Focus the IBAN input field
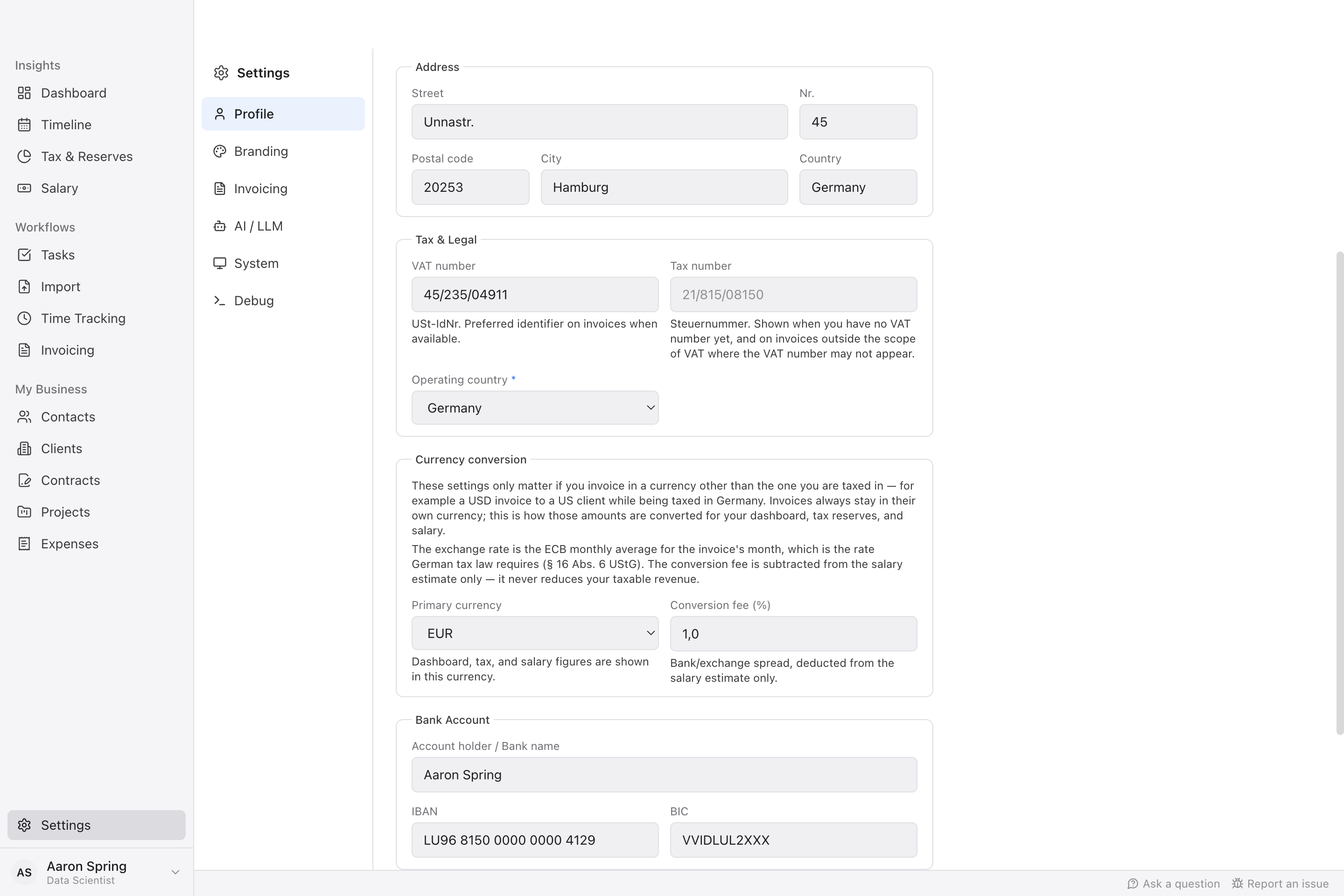1344x896 pixels. coord(535,840)
